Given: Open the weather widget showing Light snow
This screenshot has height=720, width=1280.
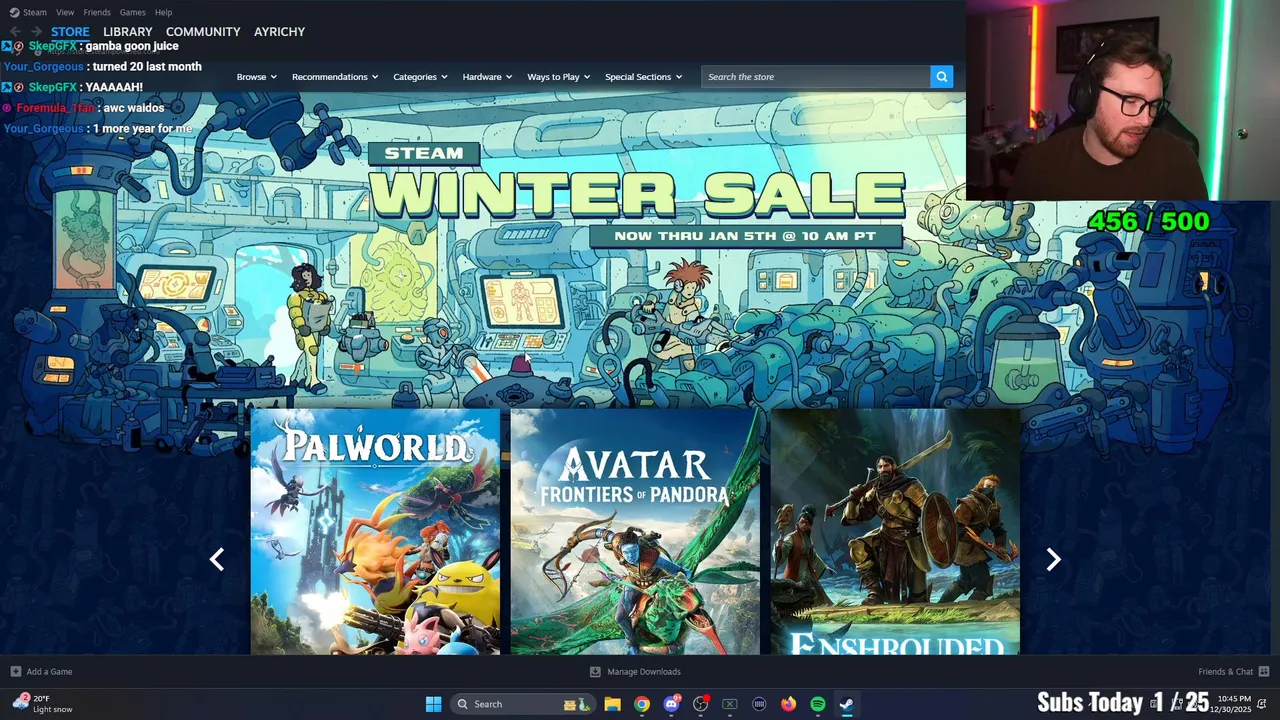Looking at the screenshot, I should pos(42,704).
